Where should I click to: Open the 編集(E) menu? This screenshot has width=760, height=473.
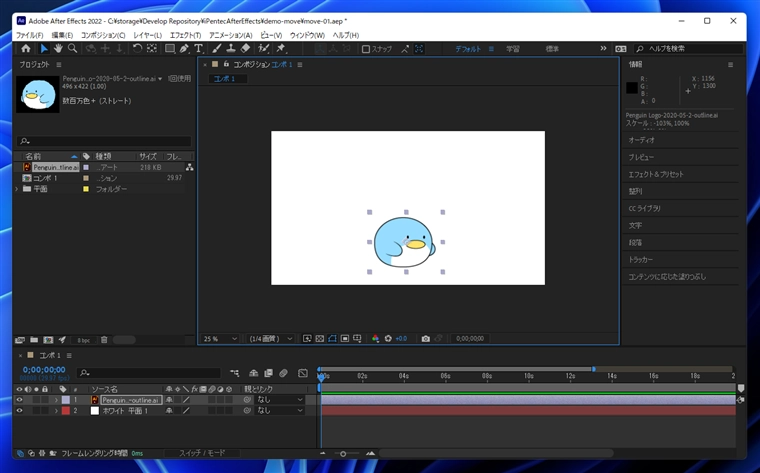pos(62,35)
